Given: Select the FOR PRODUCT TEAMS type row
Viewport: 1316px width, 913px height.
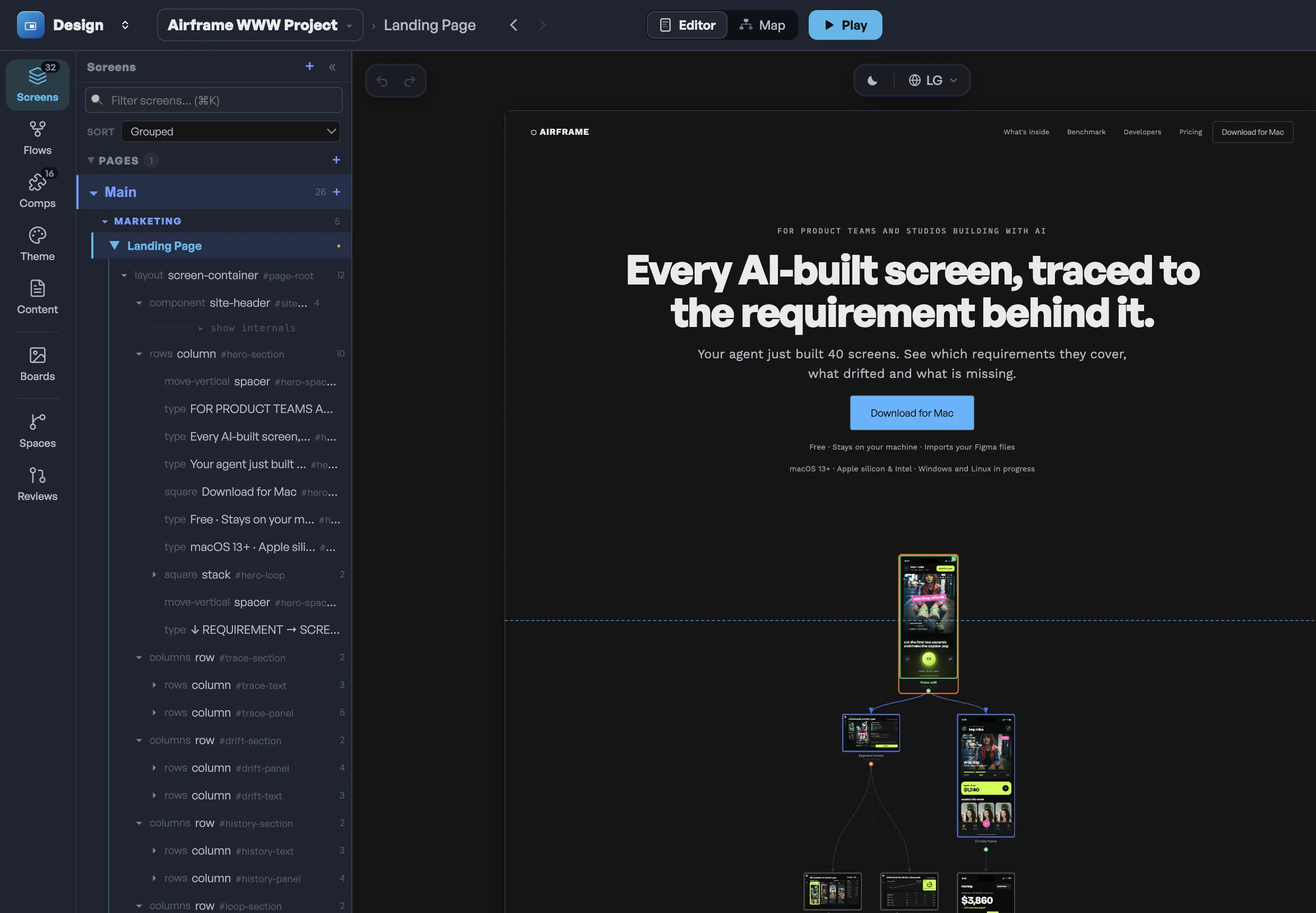Looking at the screenshot, I should pyautogui.click(x=248, y=409).
